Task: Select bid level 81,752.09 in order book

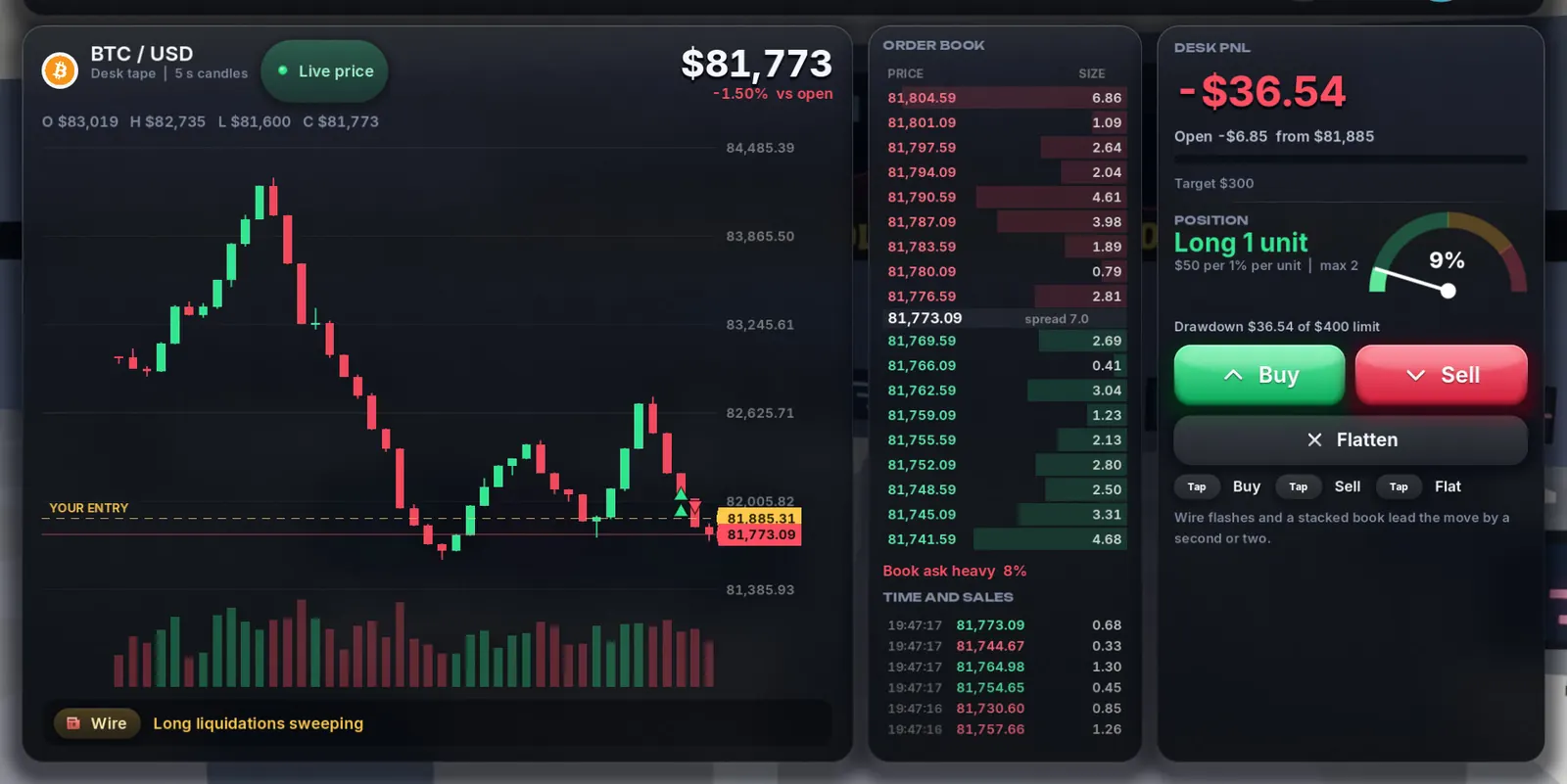Action: coord(1005,465)
